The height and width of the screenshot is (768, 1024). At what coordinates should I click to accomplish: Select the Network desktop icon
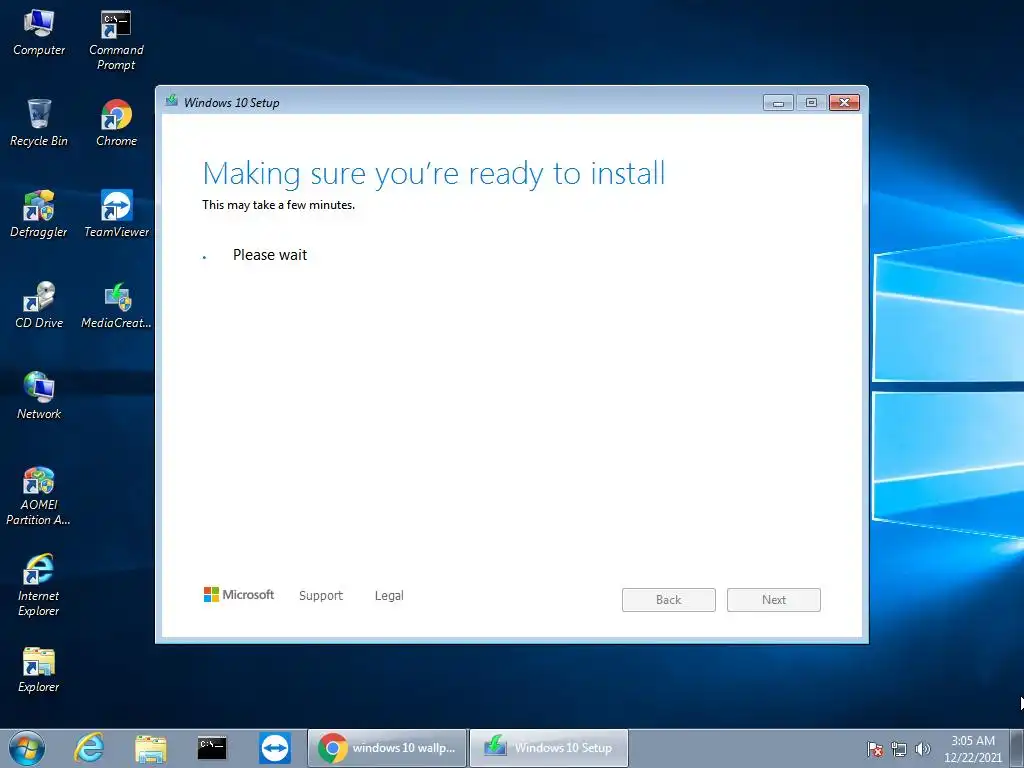click(39, 396)
